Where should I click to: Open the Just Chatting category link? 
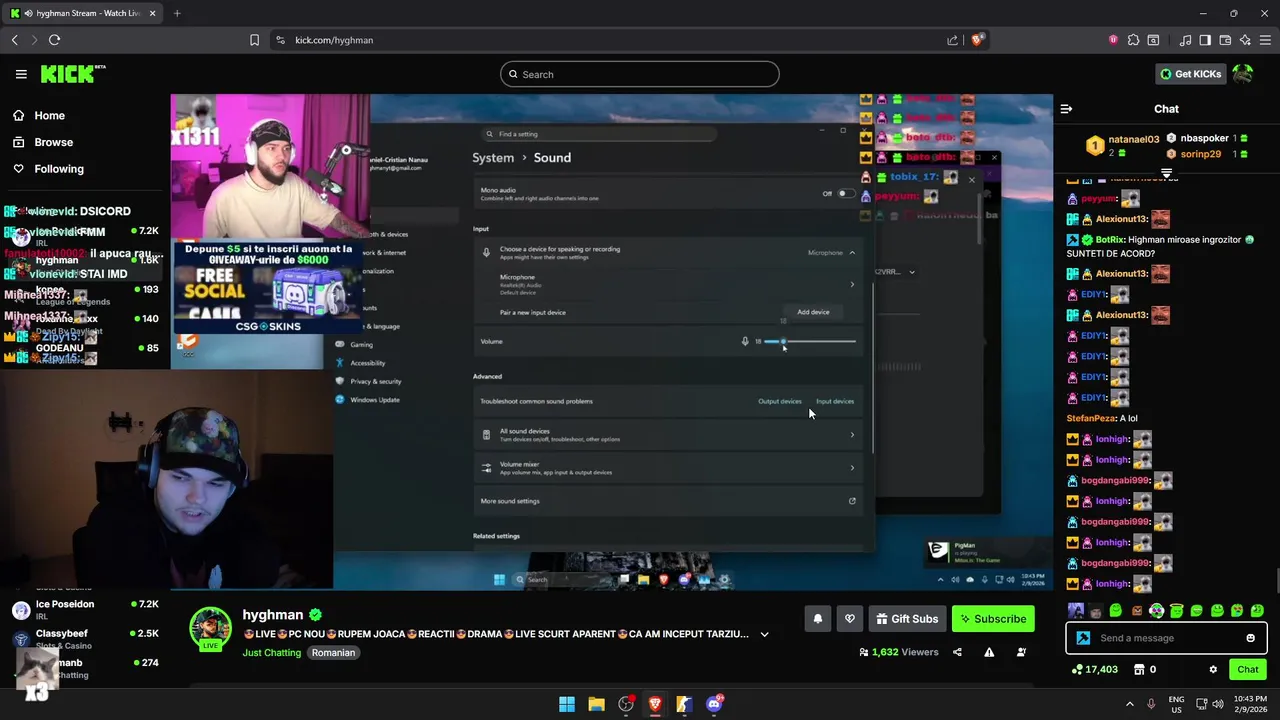(272, 653)
